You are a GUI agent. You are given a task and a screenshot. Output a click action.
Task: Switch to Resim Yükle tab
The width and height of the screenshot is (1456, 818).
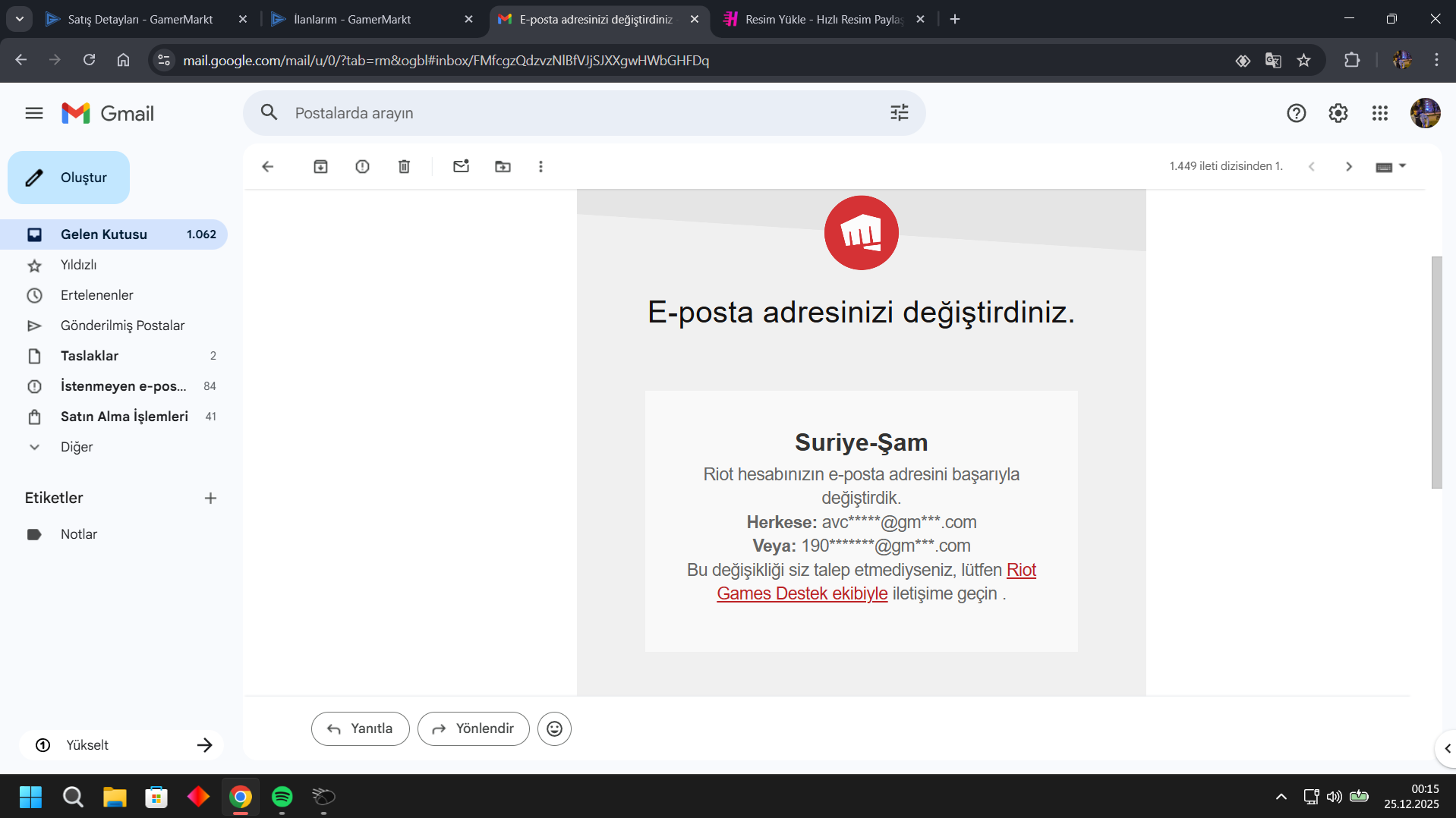coord(824,19)
